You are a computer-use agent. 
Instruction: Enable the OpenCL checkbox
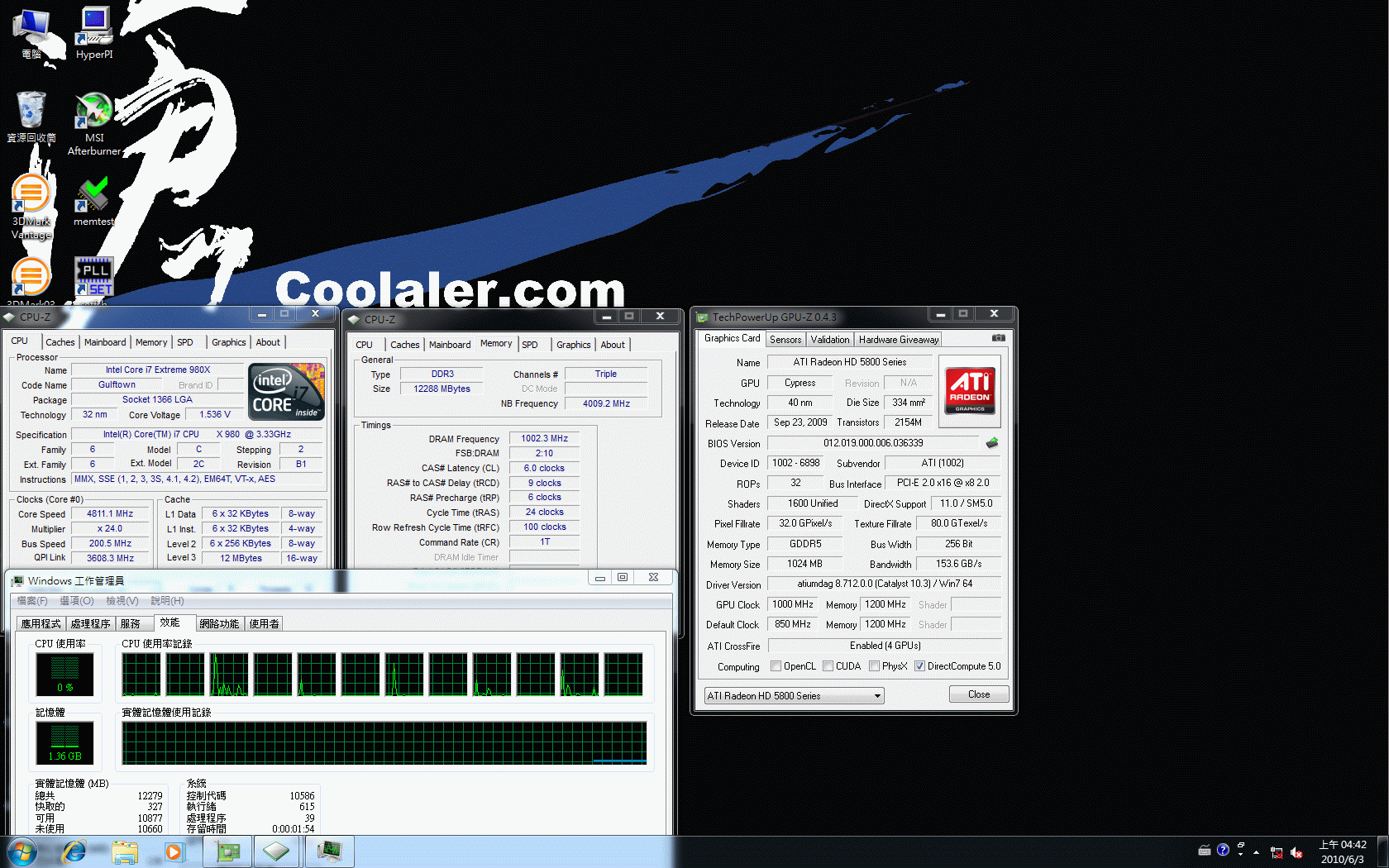tap(776, 666)
